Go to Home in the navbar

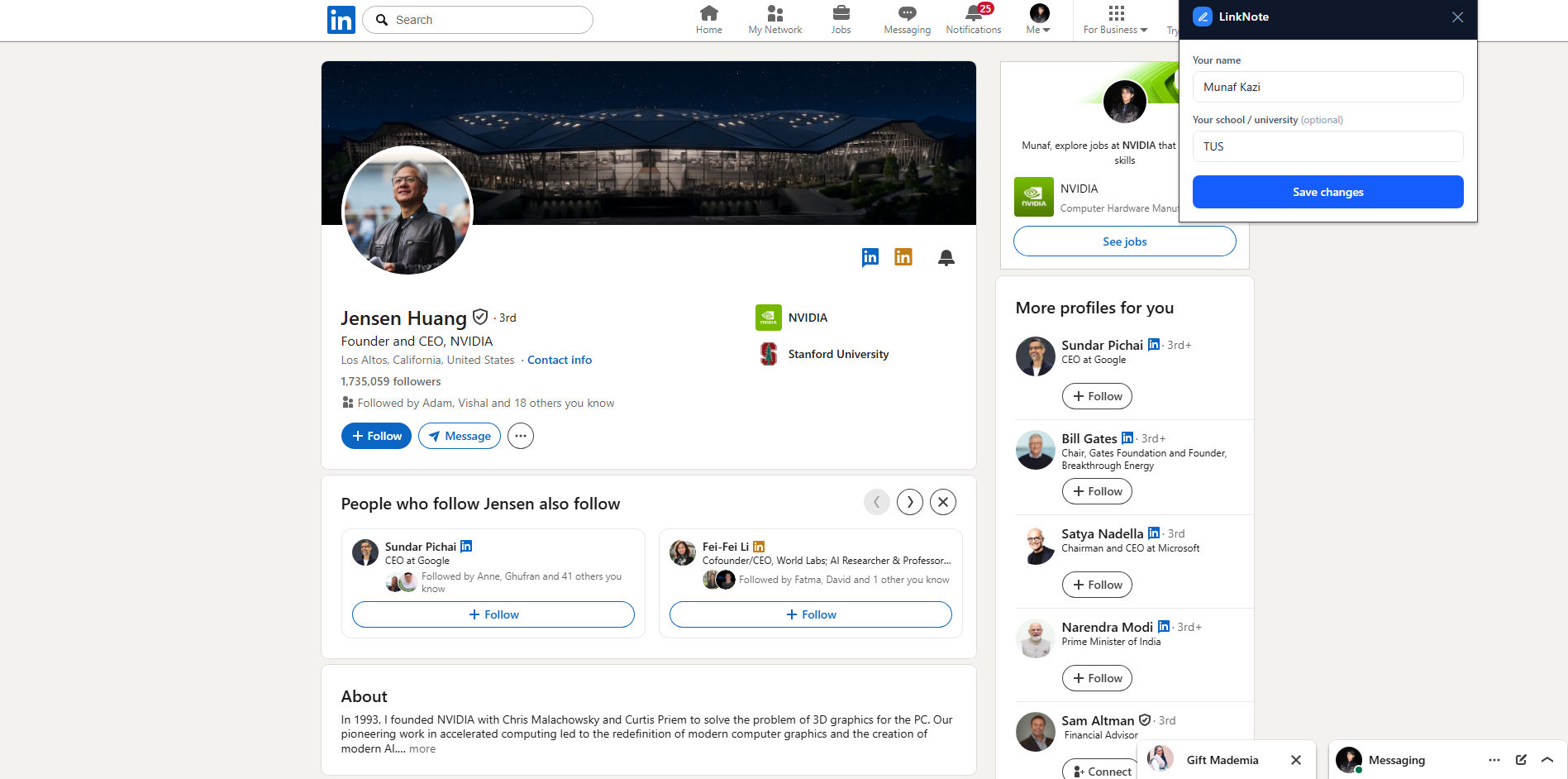[709, 20]
